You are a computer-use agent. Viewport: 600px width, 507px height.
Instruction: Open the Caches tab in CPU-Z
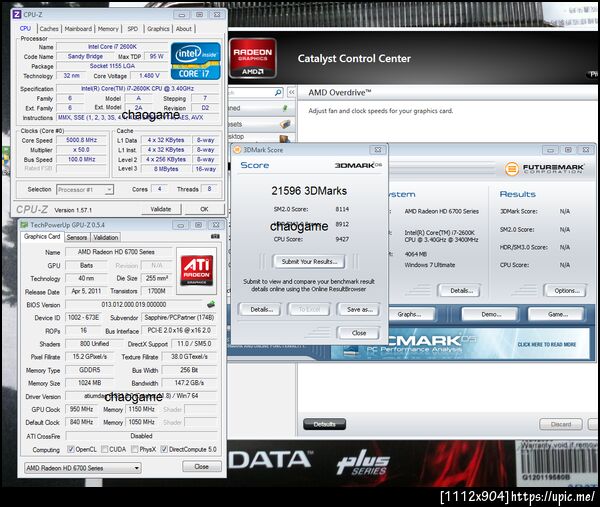pos(49,29)
